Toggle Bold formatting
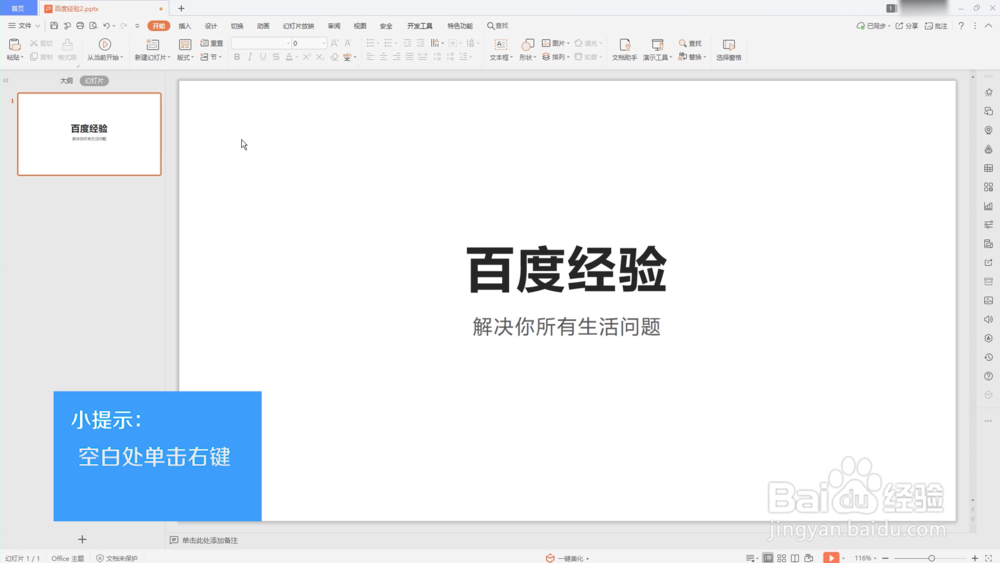The height and width of the screenshot is (563, 1000). coord(237,57)
